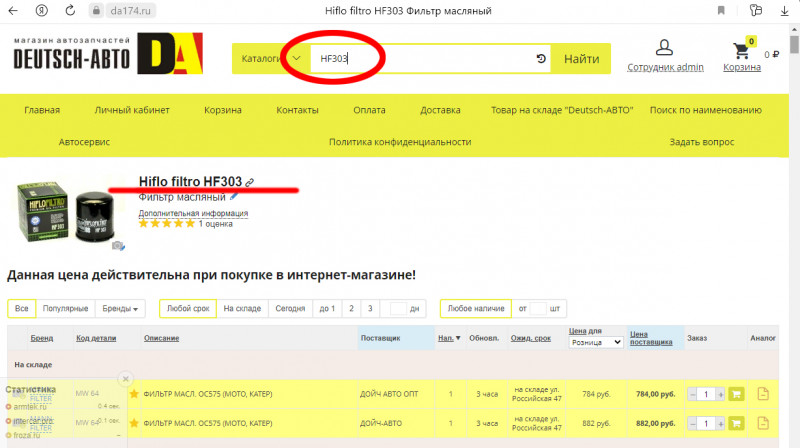This screenshot has width=800, height=448.
Task: Select the Популярные filter toggle
Action: pos(65,308)
